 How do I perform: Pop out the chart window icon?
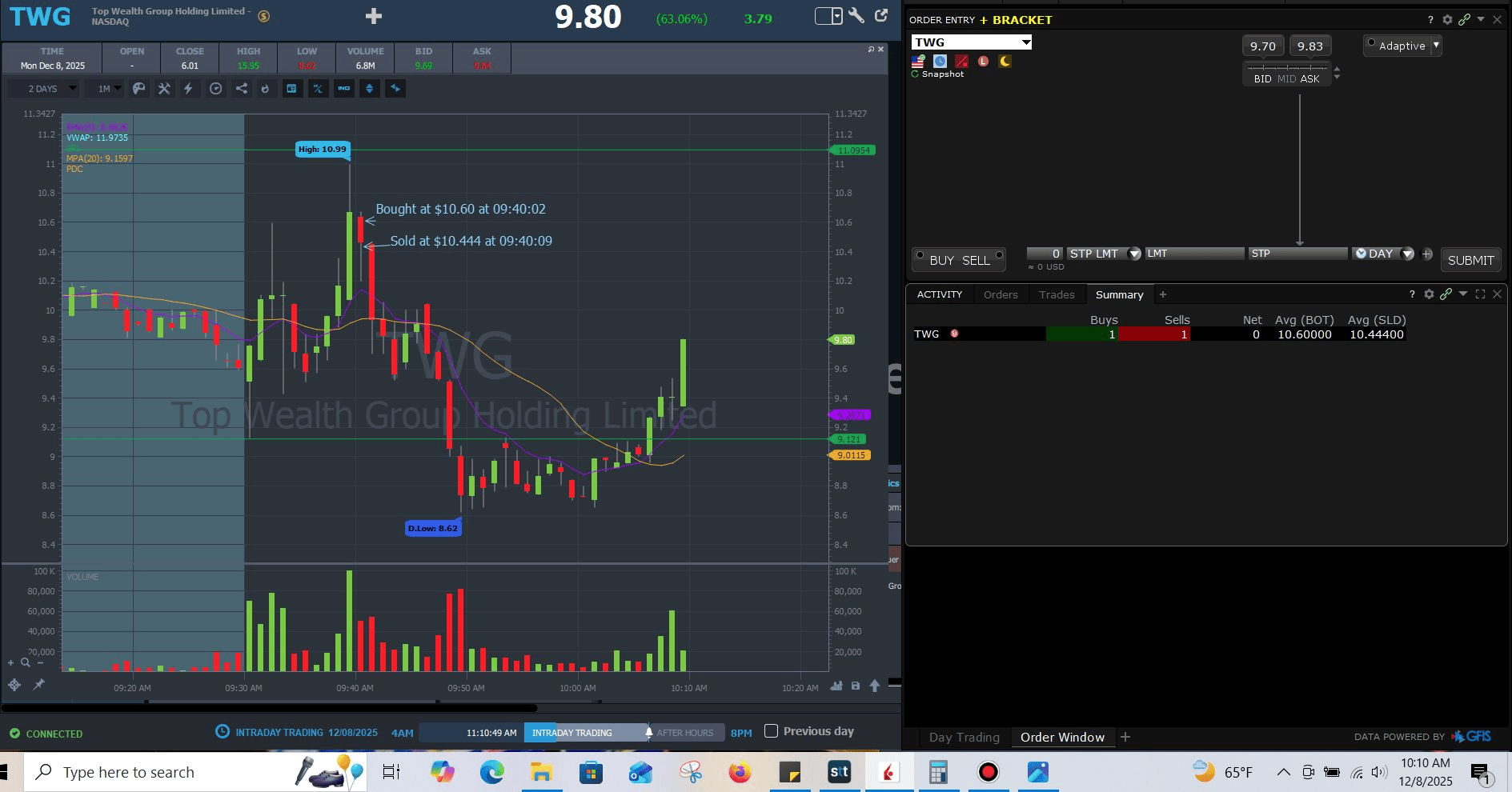[881, 16]
